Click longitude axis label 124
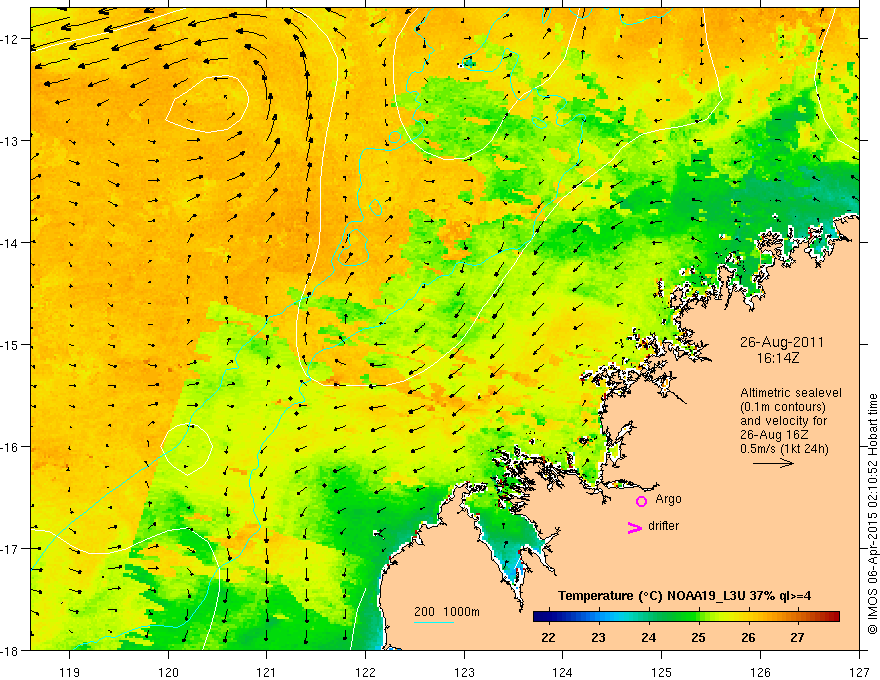This screenshot has width=880, height=680. click(563, 672)
